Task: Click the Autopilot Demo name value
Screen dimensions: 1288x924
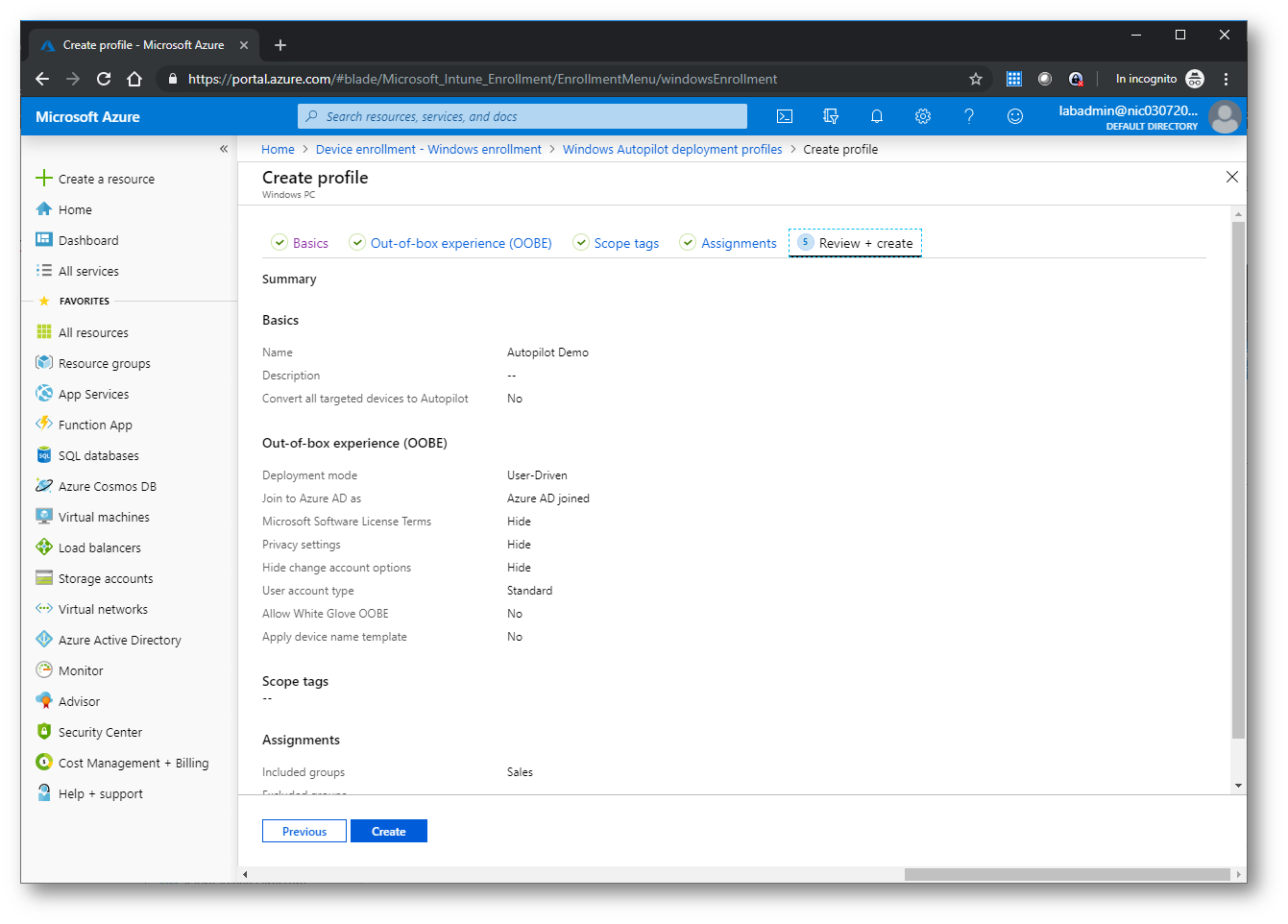Action: (547, 353)
